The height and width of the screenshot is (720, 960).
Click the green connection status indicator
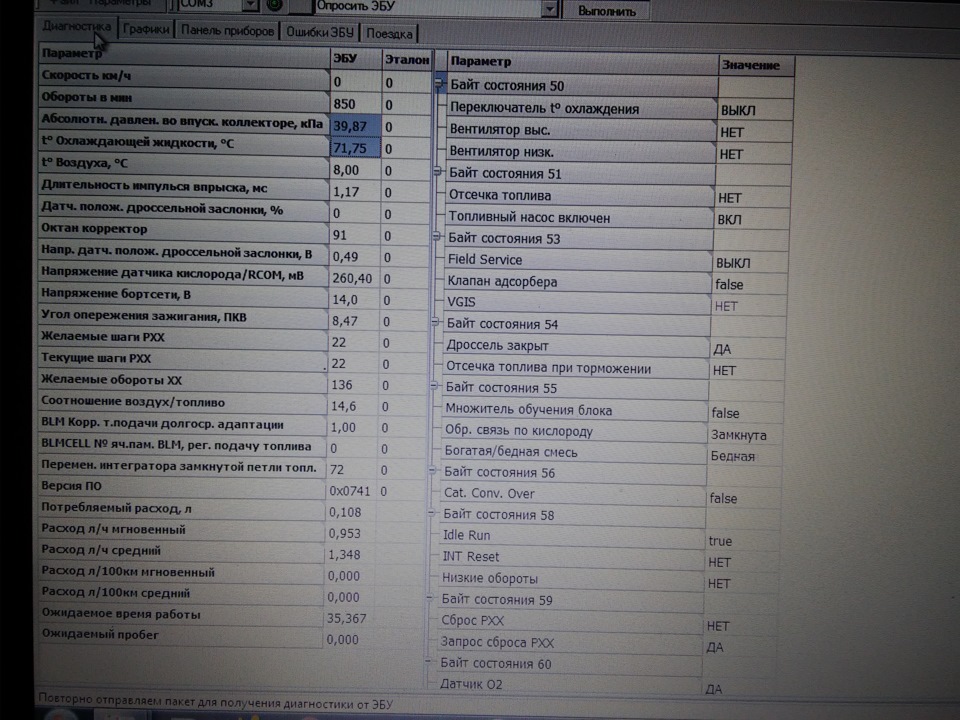pyautogui.click(x=274, y=5)
